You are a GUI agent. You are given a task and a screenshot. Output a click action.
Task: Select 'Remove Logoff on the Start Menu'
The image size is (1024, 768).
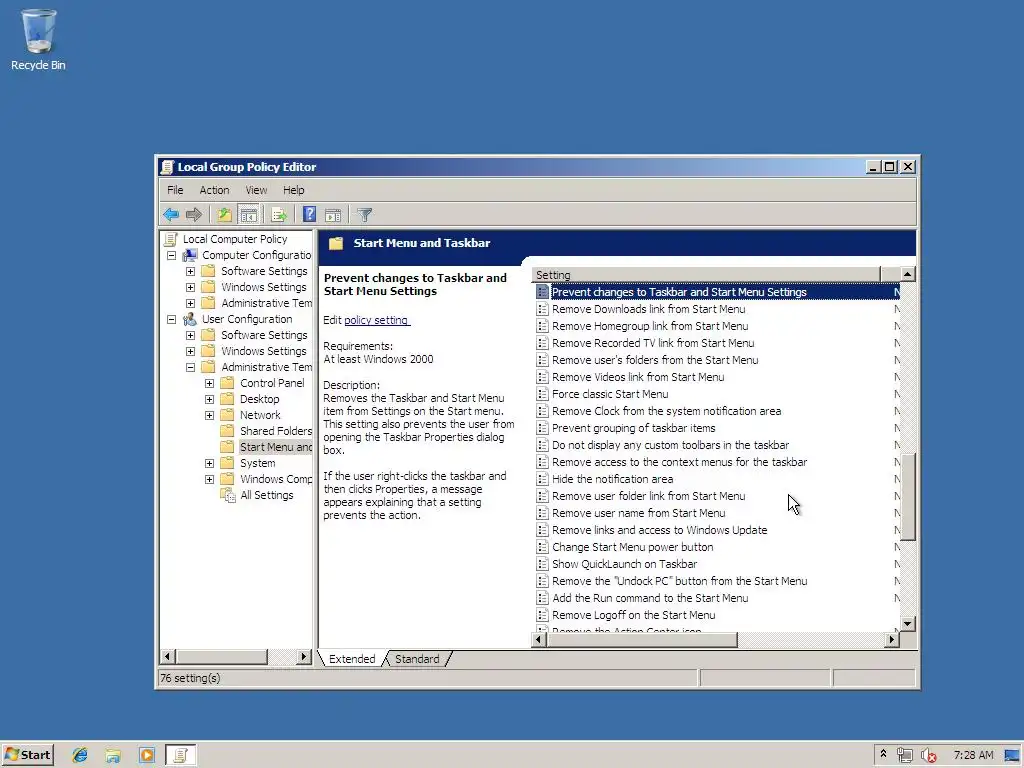pyautogui.click(x=633, y=615)
